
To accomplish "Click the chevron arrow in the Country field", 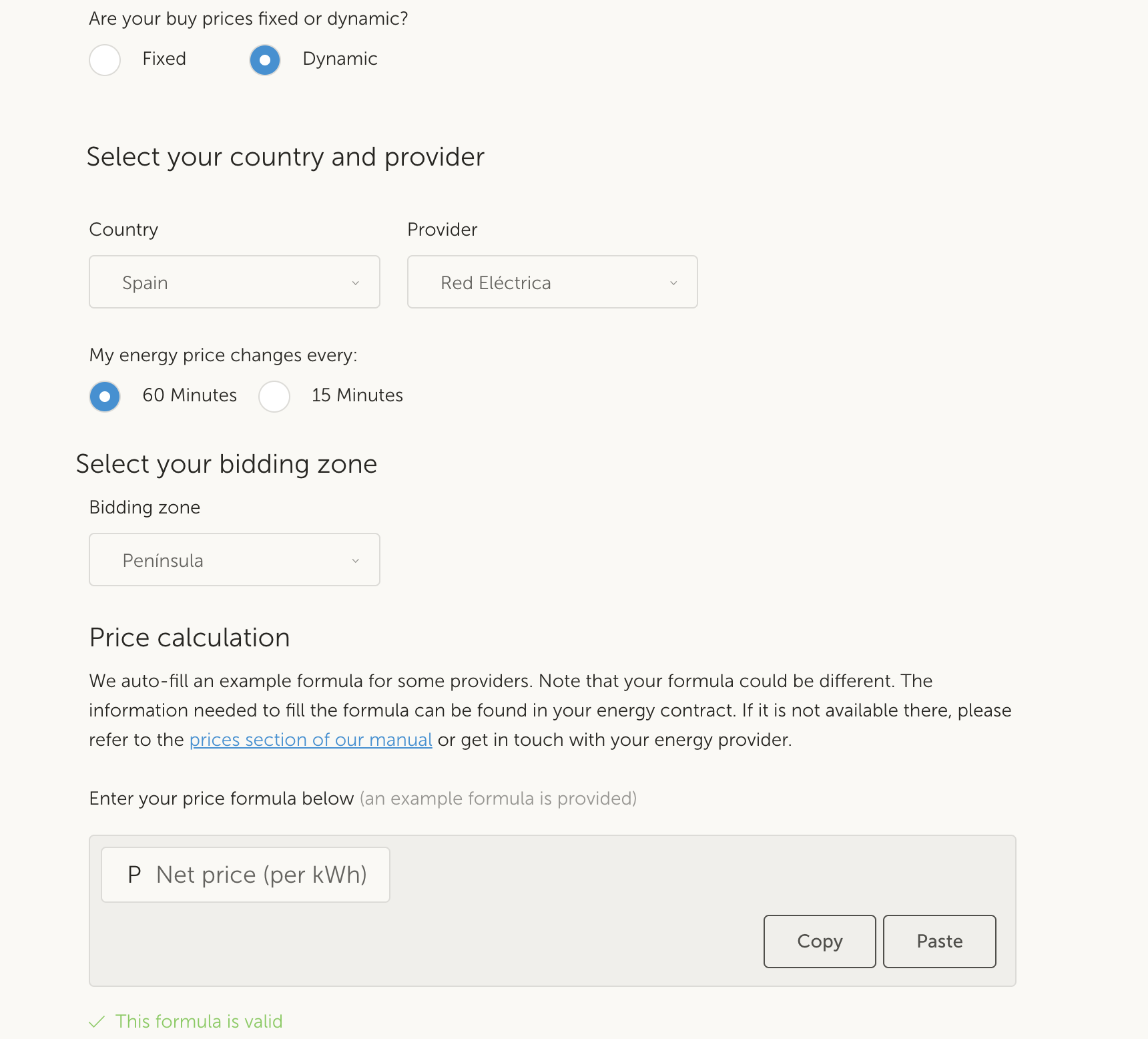I will point(356,283).
